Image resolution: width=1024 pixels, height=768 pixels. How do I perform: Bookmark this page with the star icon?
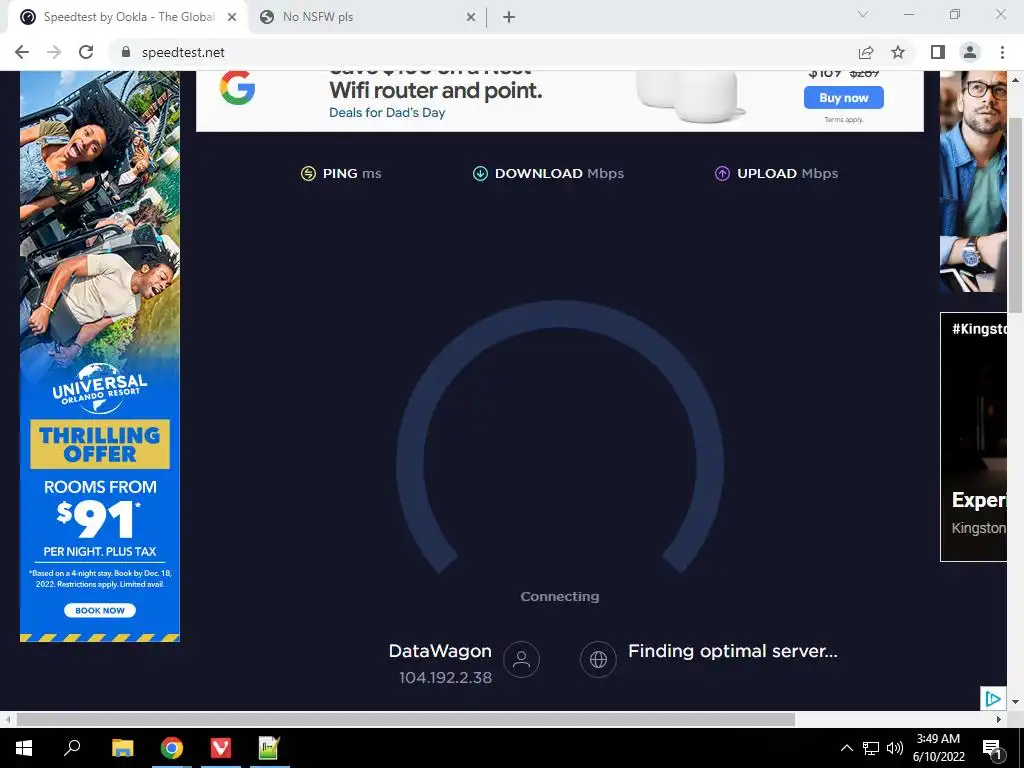pyautogui.click(x=898, y=52)
